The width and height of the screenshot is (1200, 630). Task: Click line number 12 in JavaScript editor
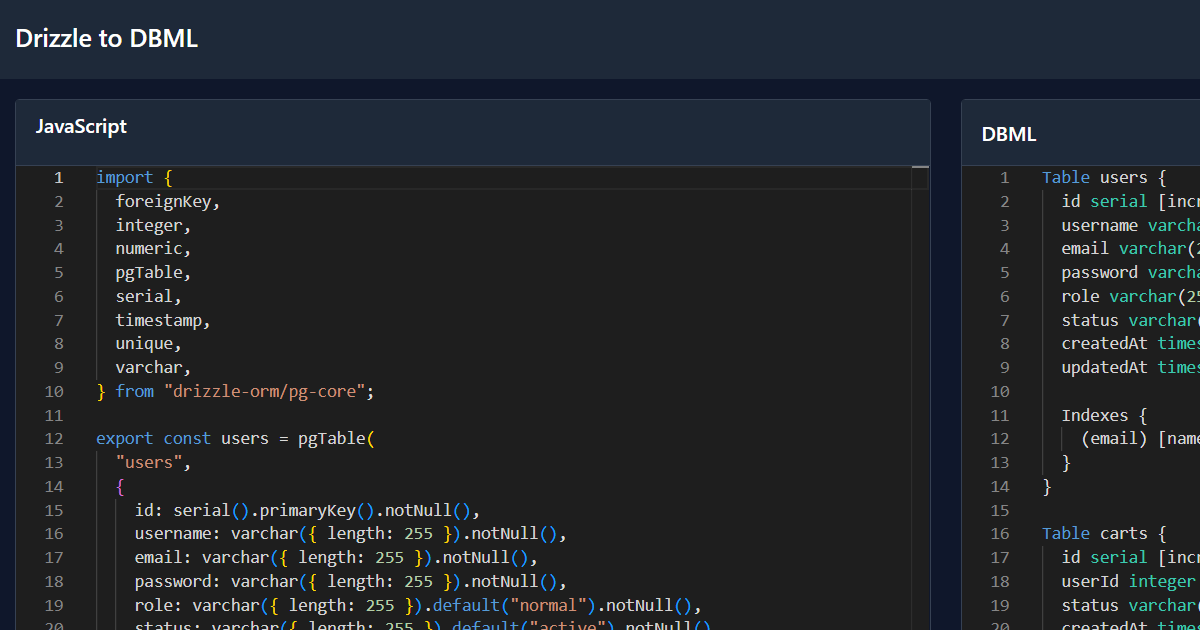click(54, 439)
